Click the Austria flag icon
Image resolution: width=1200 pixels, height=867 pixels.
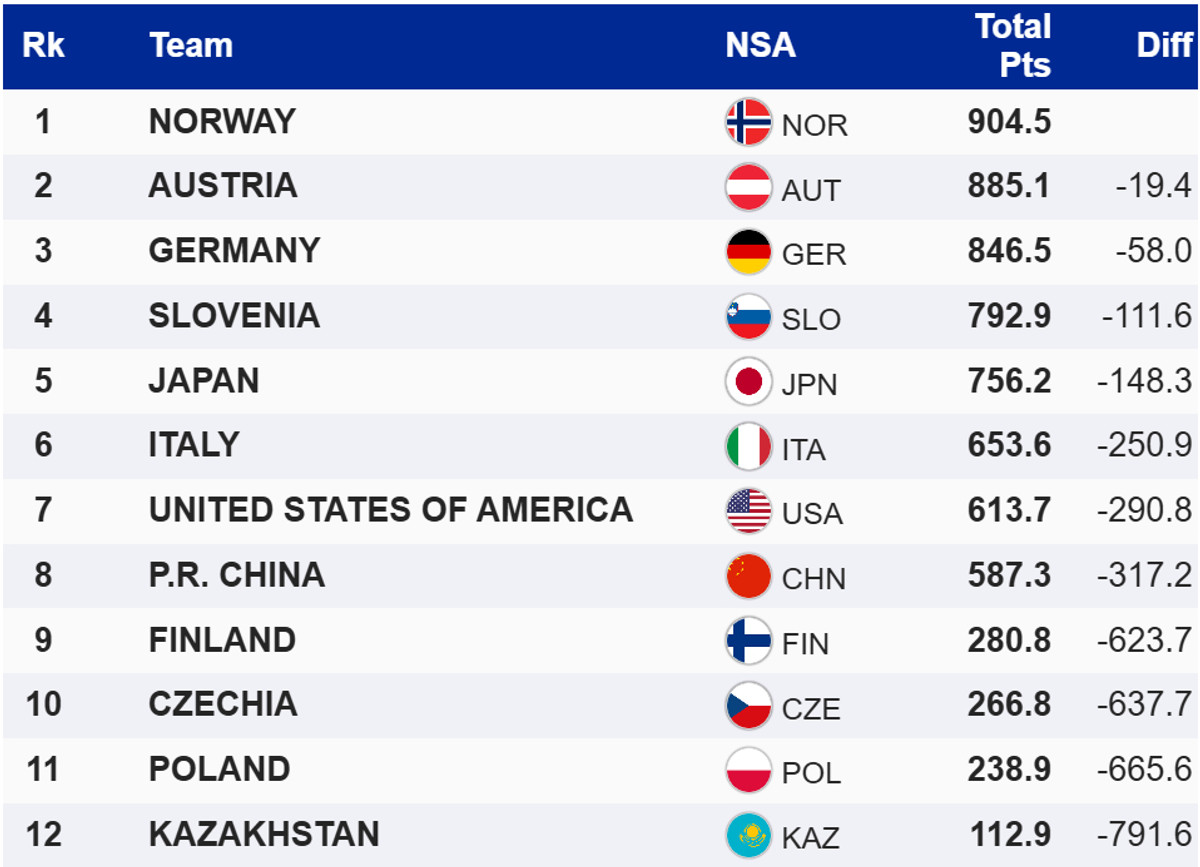[748, 187]
